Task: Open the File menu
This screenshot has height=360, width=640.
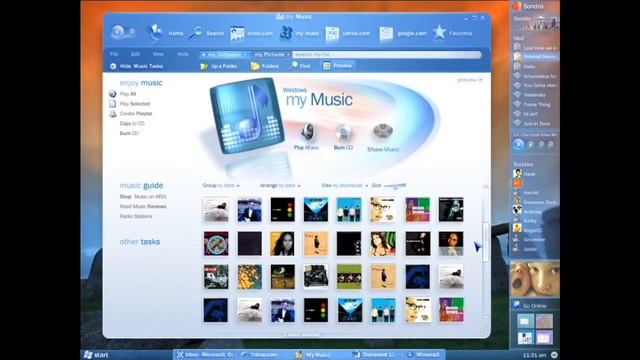Action: point(114,54)
